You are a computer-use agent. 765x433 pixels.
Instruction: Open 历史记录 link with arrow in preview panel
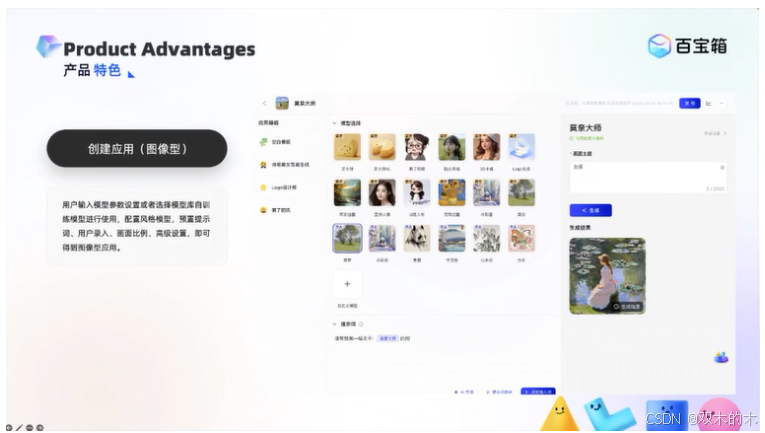click(x=715, y=134)
